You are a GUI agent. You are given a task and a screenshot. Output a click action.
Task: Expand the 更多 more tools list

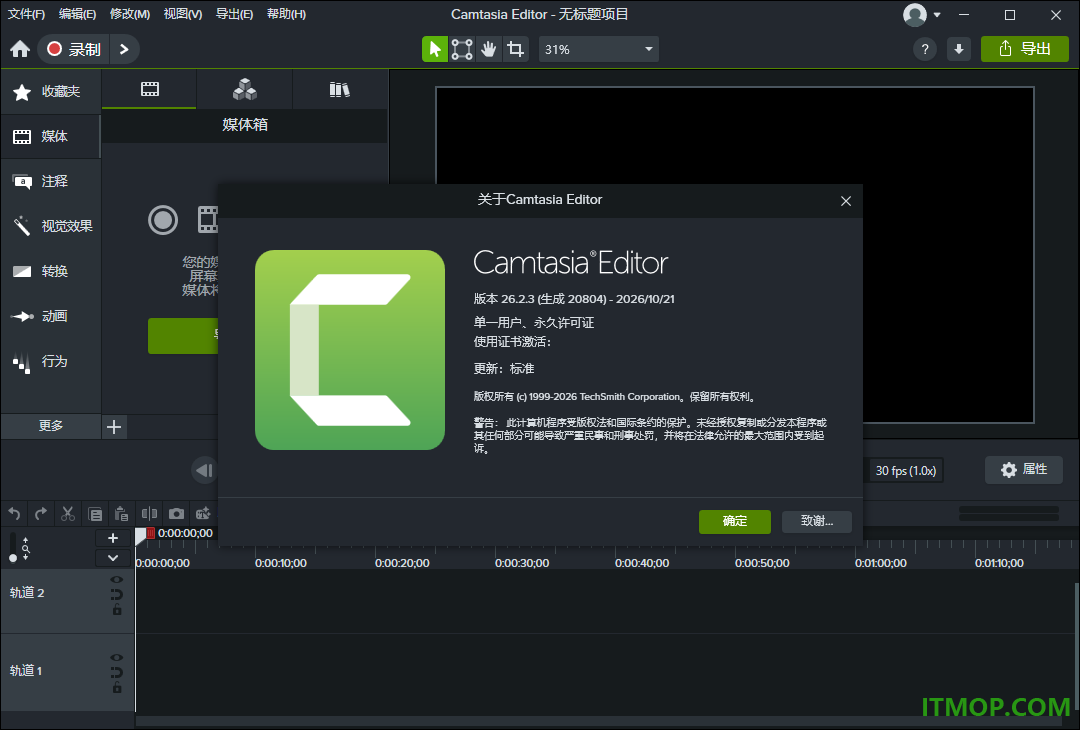pos(51,426)
